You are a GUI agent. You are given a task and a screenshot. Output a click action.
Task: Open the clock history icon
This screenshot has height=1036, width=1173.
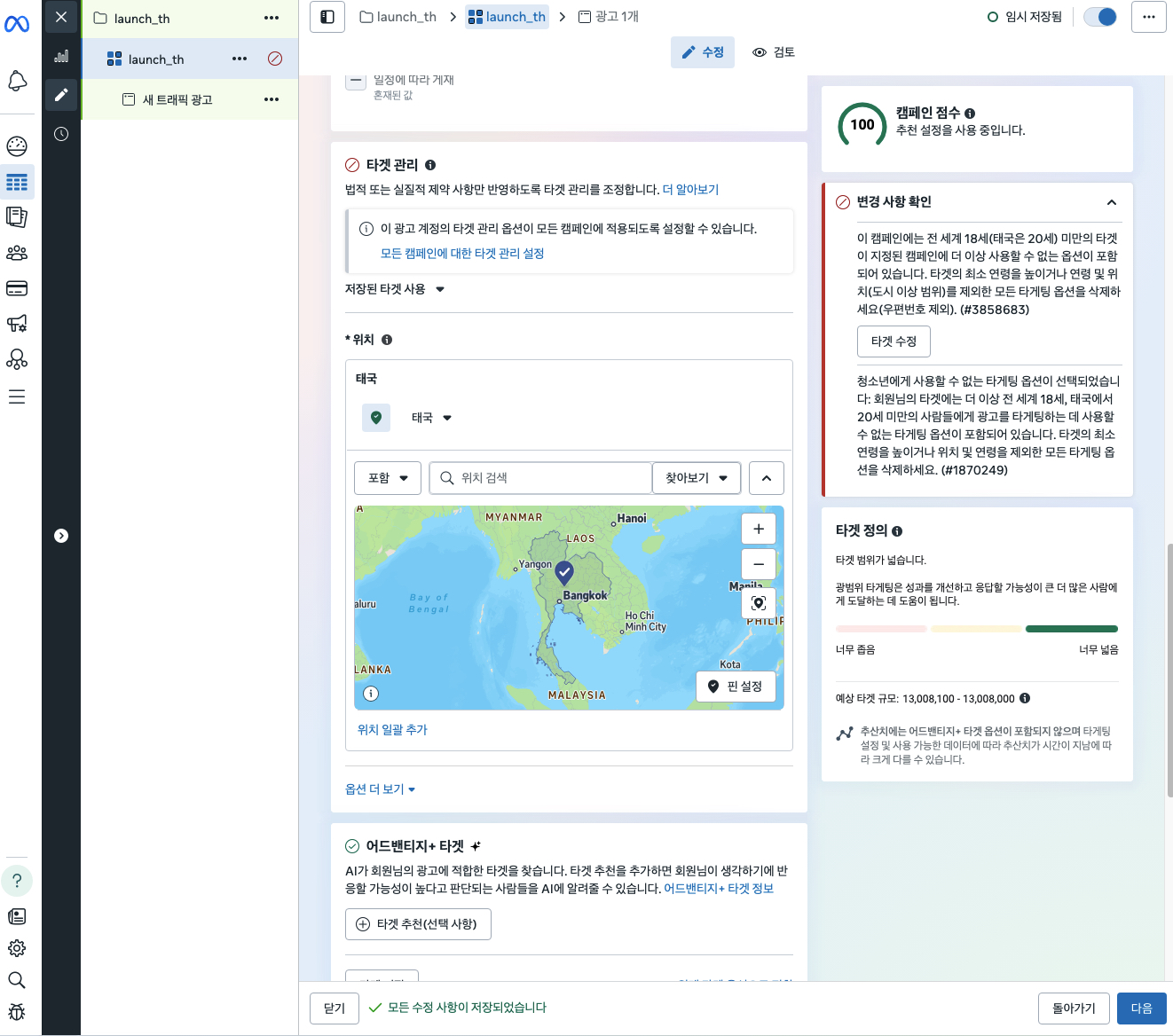(x=61, y=134)
